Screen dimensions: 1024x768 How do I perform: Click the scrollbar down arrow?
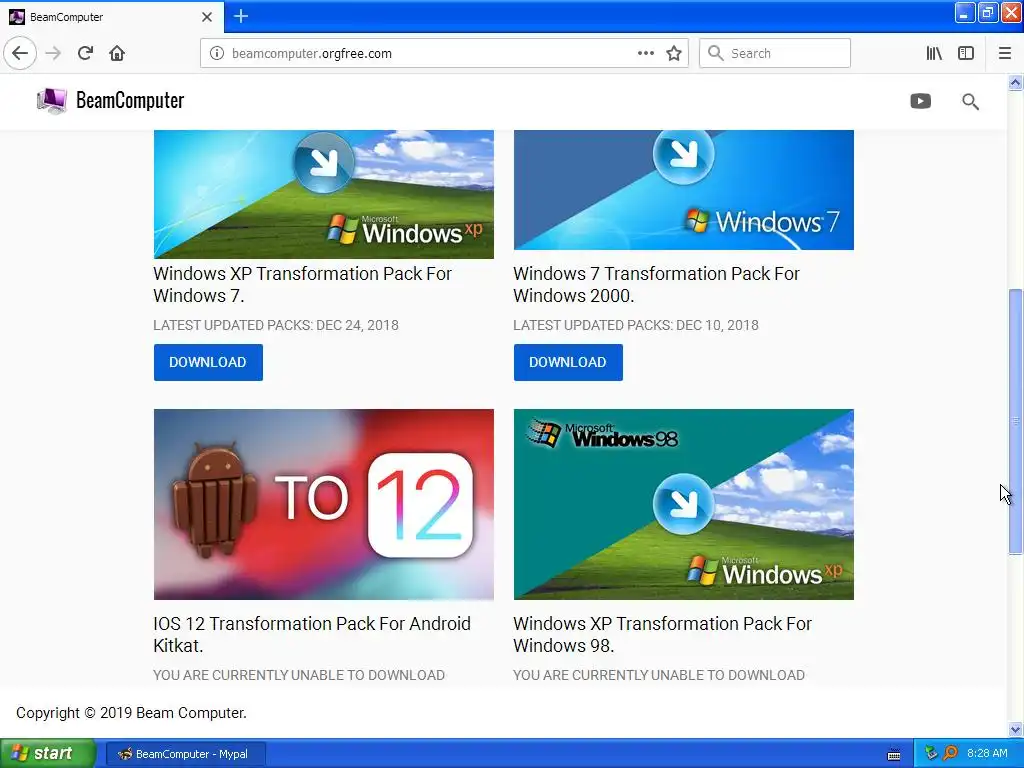tap(1015, 729)
